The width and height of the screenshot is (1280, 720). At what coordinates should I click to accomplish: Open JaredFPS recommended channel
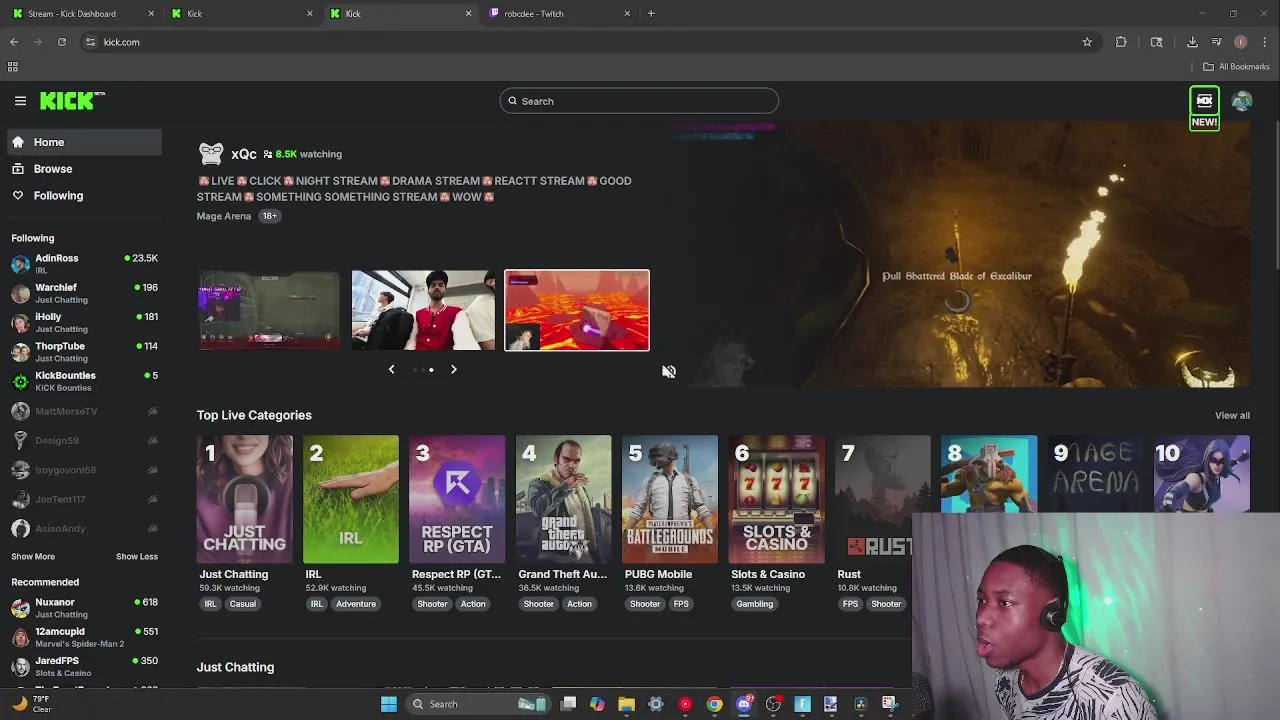pyautogui.click(x=84, y=666)
